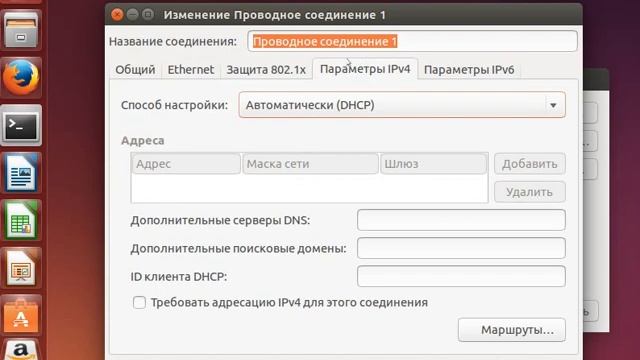Click the 'Удалить' address button
The image size is (640, 360).
tap(530, 192)
